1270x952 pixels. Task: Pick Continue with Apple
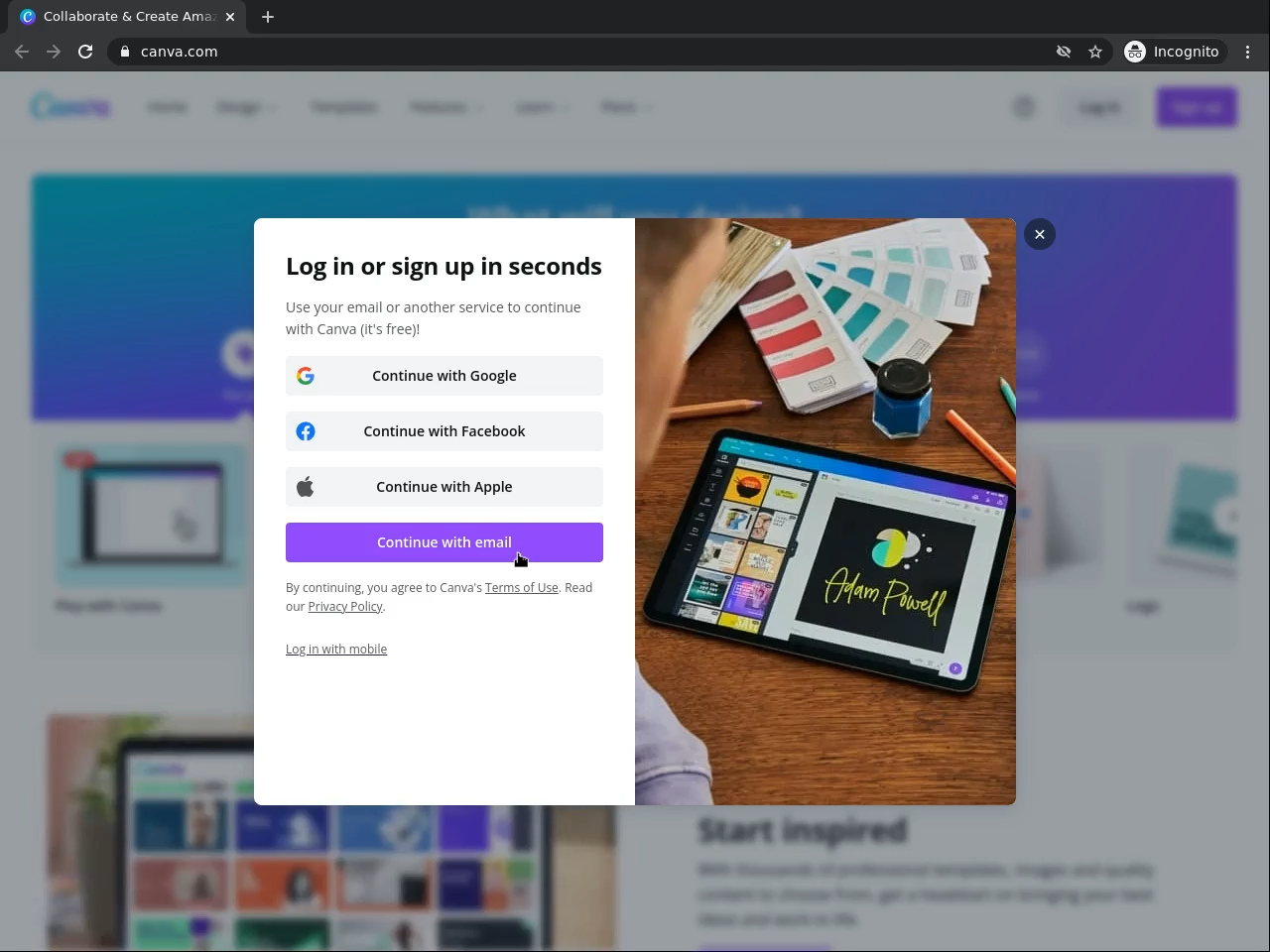[444, 487]
